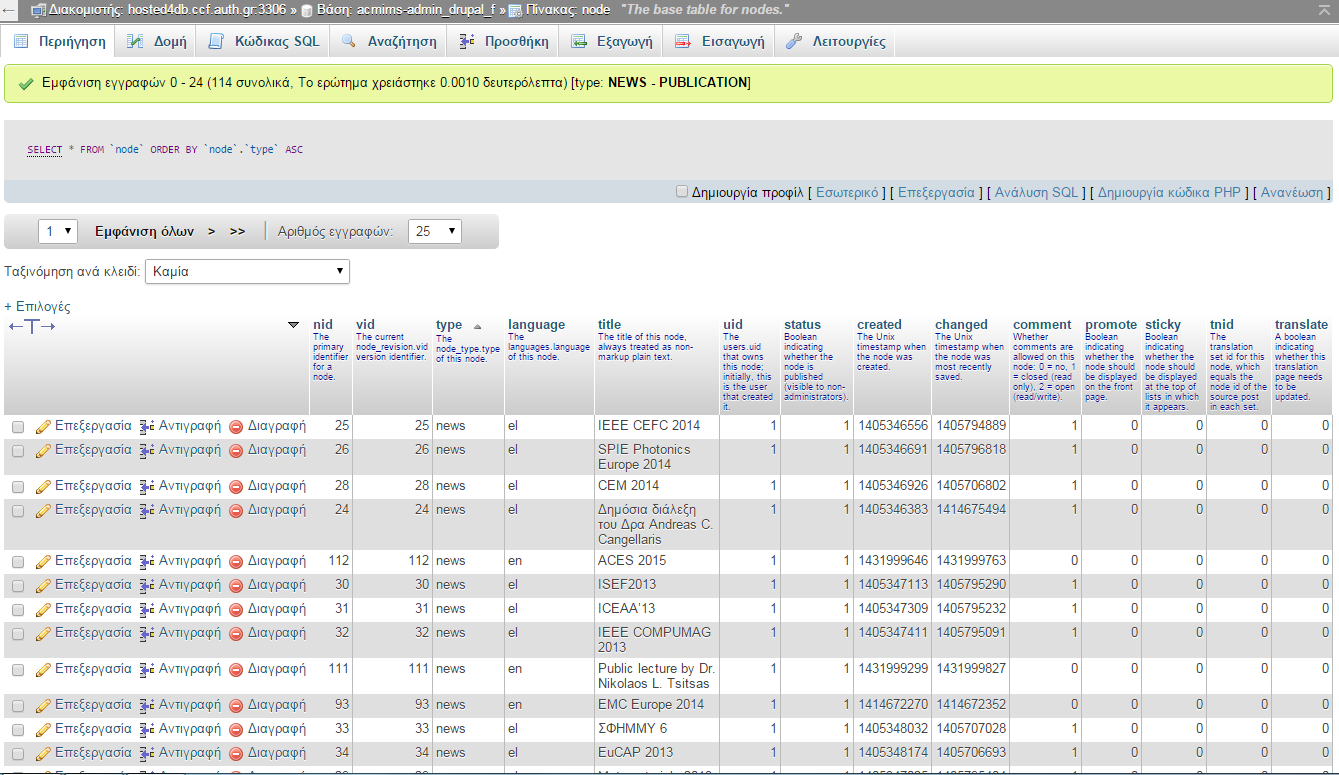Switch to the Περιήγηση tab
This screenshot has width=1339, height=775.
tap(59, 42)
